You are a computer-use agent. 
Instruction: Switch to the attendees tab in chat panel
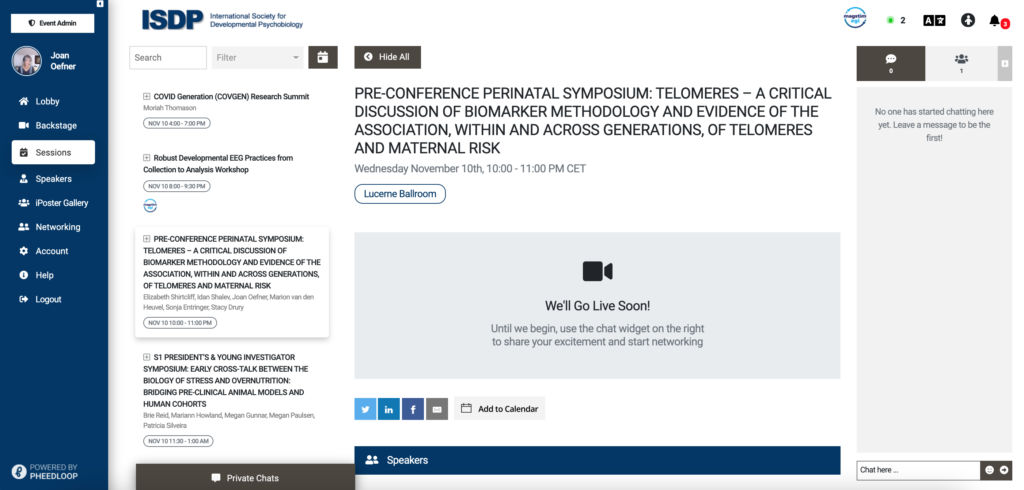(x=961, y=63)
